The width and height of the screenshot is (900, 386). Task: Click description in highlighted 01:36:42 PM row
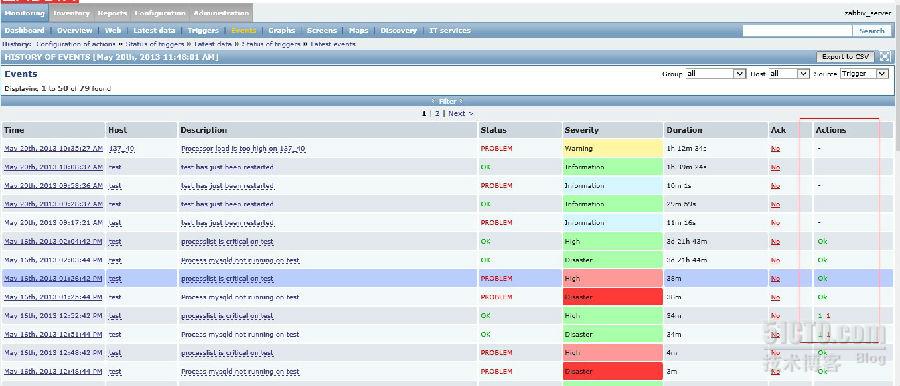pos(227,279)
